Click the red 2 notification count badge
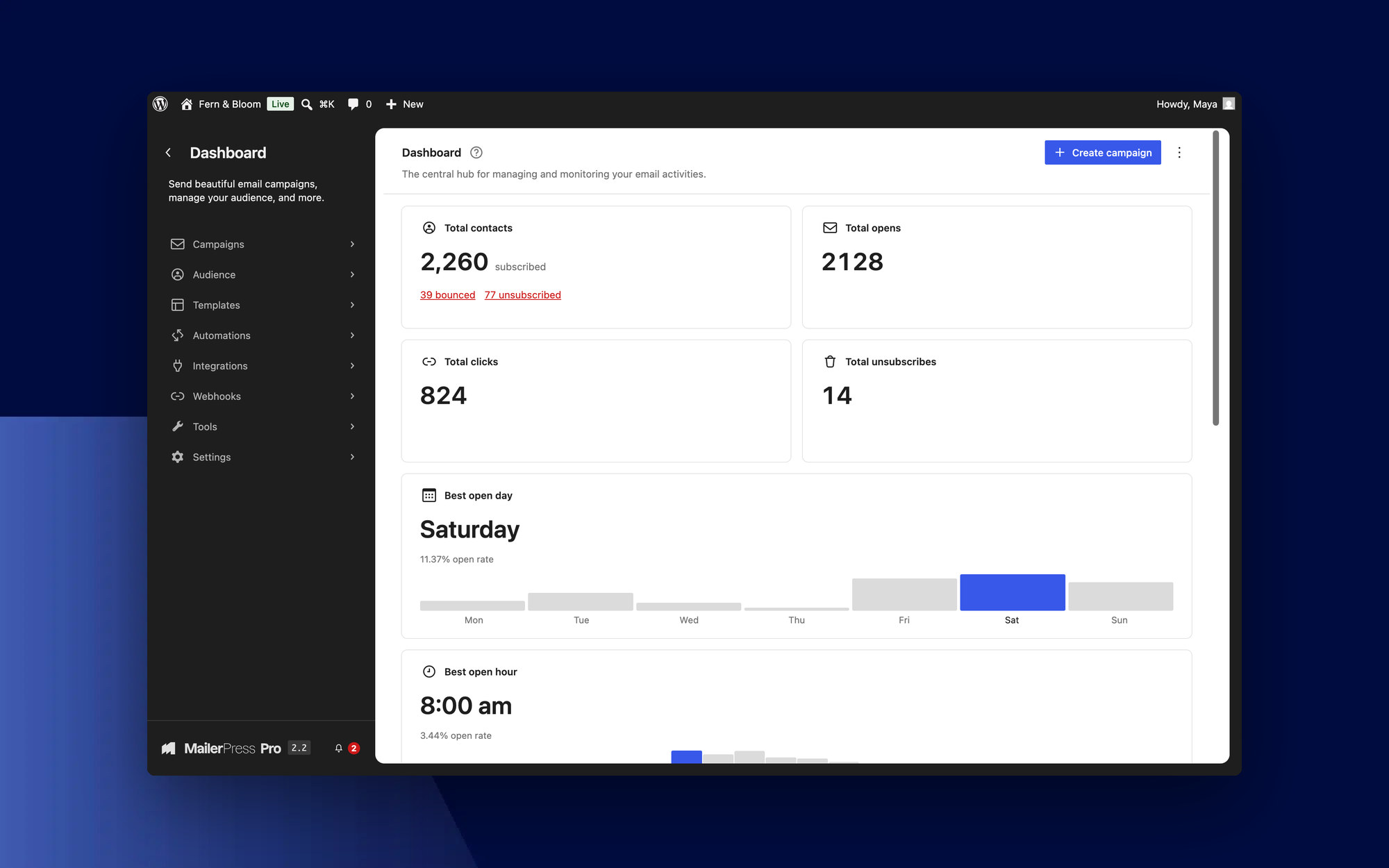Viewport: 1389px width, 868px height. [x=354, y=748]
